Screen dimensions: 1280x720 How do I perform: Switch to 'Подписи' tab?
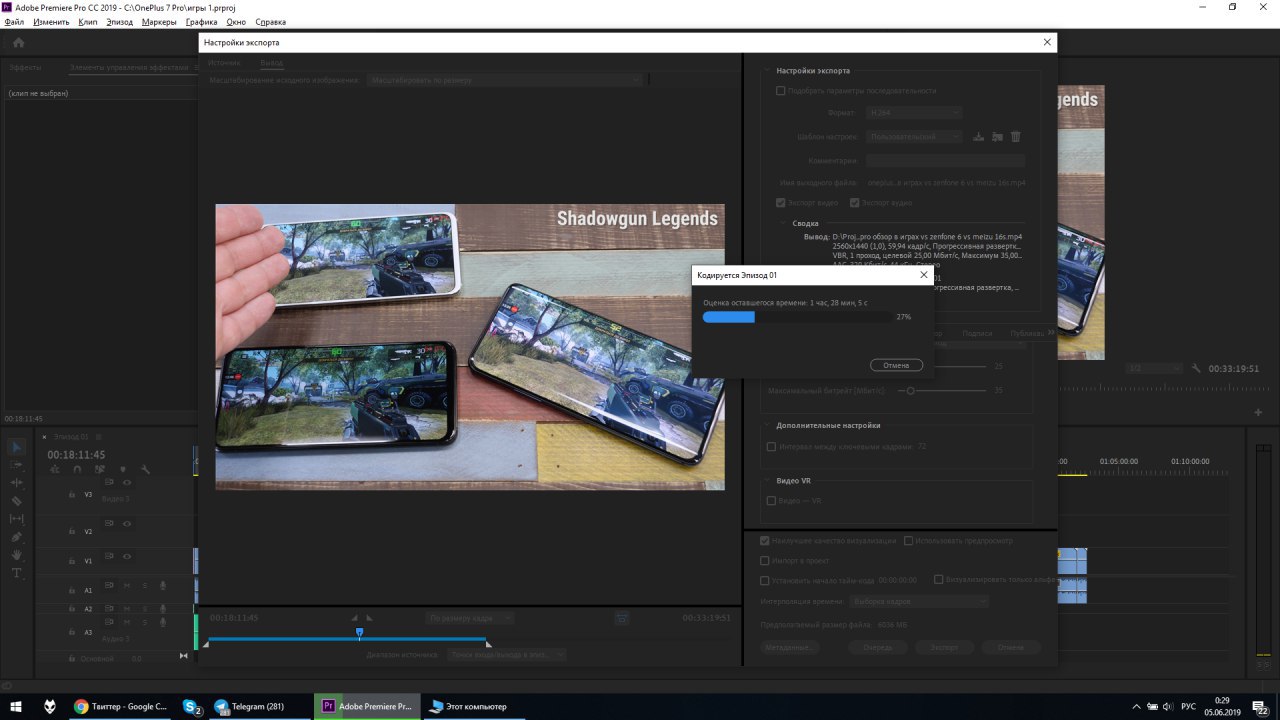point(977,333)
